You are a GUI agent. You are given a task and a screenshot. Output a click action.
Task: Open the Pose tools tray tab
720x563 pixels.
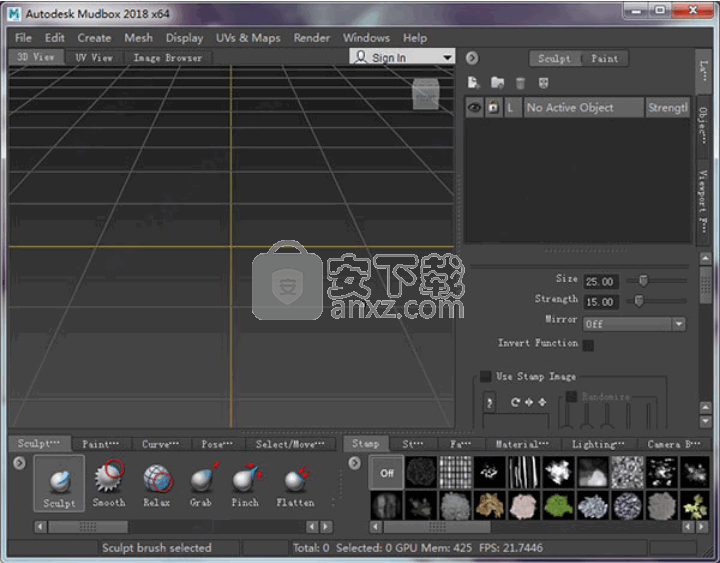(x=217, y=444)
